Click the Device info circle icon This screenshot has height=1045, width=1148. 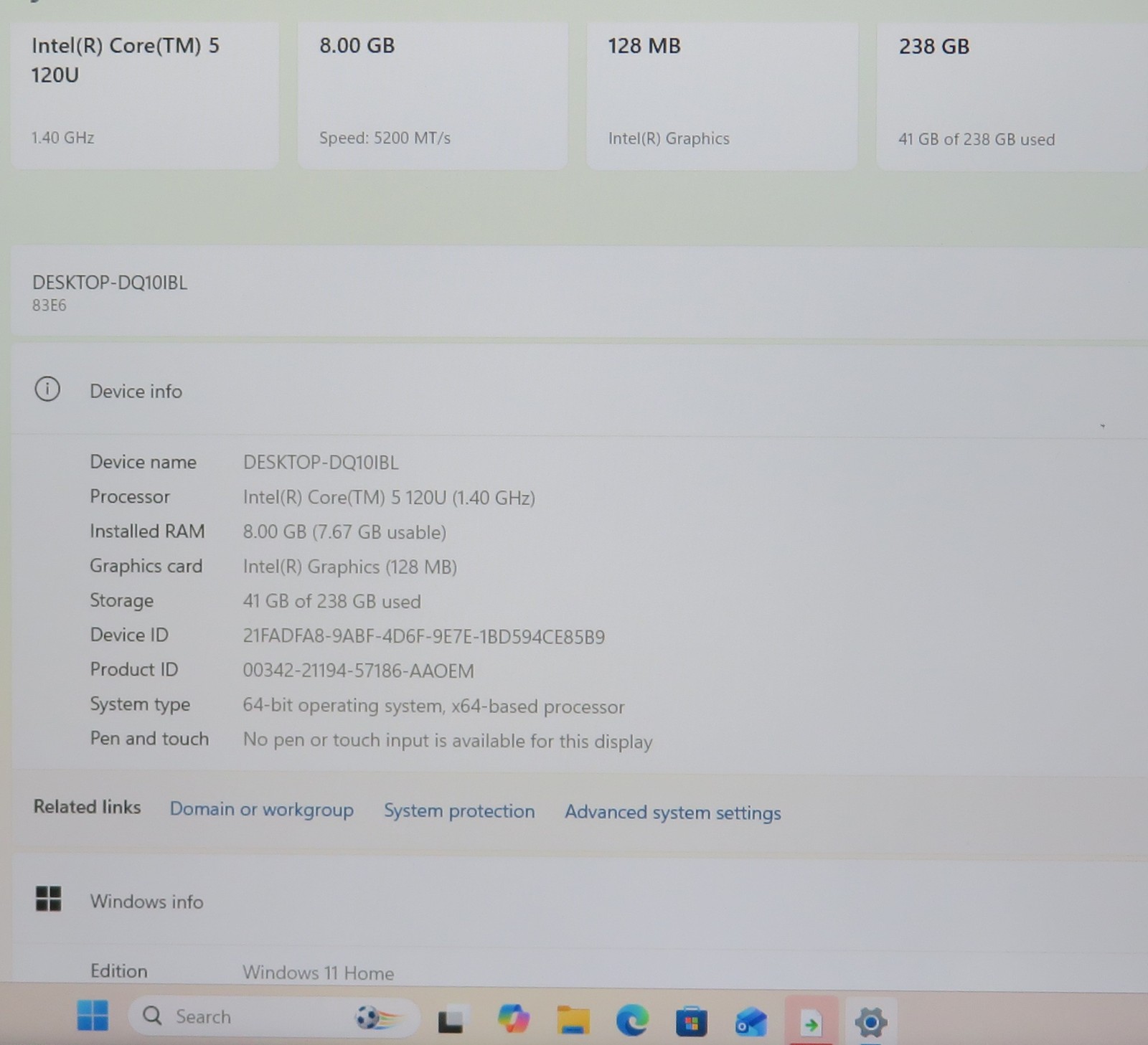47,389
